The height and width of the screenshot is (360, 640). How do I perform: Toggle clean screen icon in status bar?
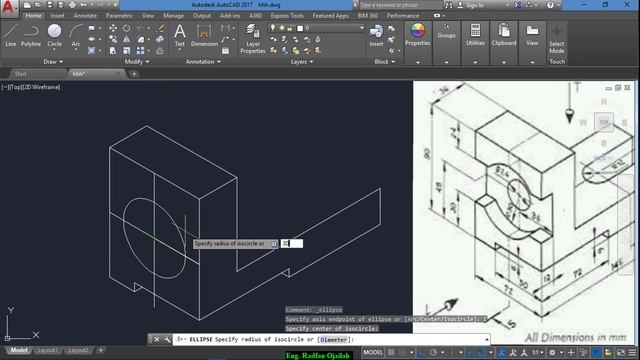[x=621, y=352]
